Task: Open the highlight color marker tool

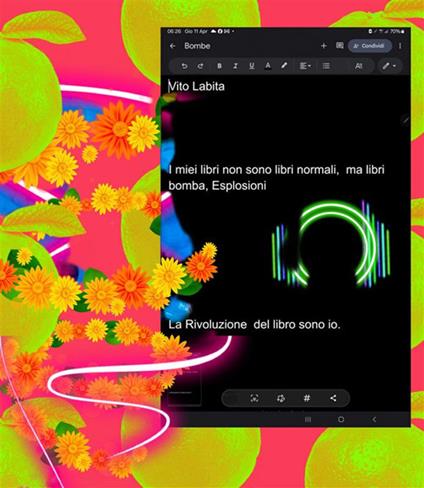Action: tap(284, 66)
